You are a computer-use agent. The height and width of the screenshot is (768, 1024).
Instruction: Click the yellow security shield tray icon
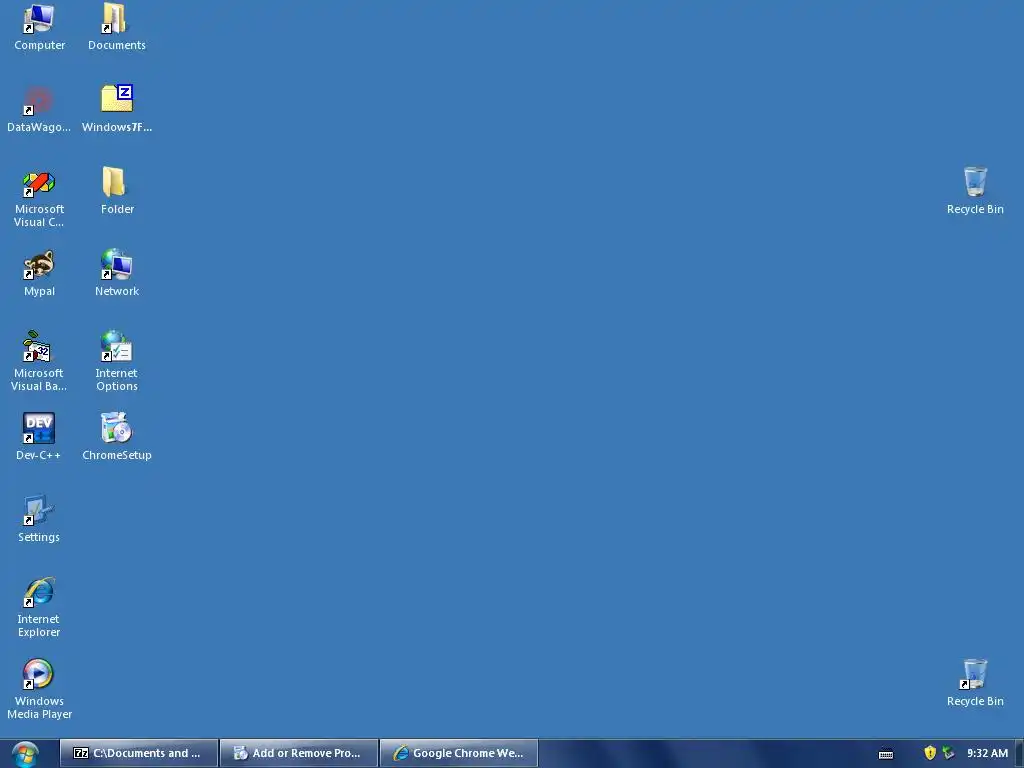coord(930,753)
